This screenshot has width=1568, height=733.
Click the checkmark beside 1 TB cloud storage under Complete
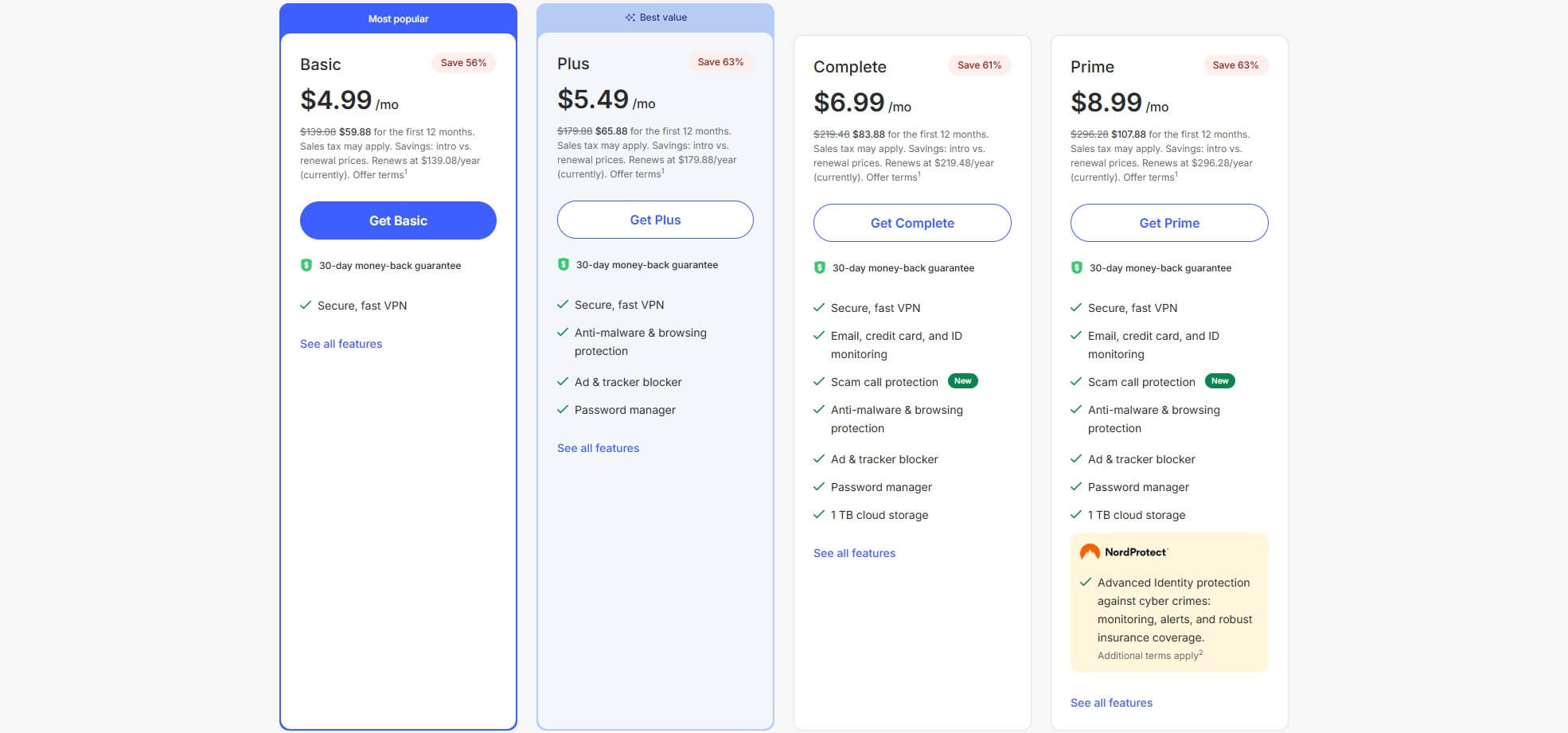coord(818,514)
